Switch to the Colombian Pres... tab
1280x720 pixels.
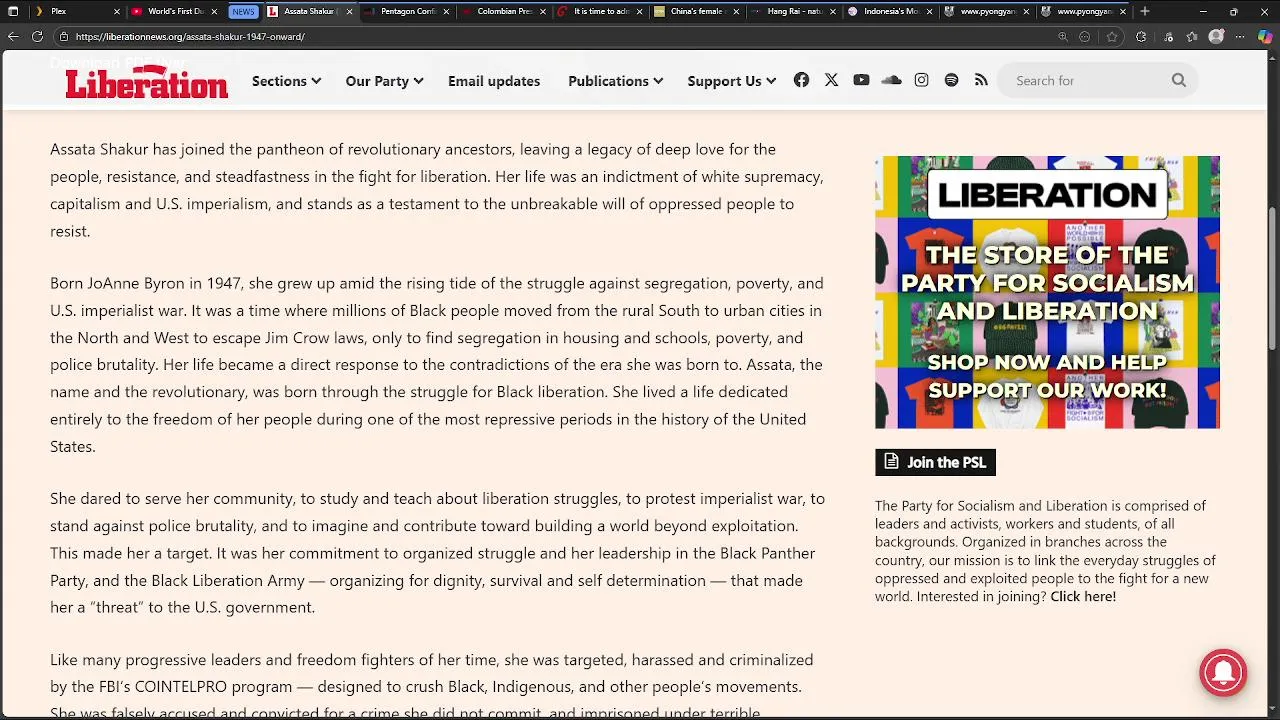pyautogui.click(x=503, y=11)
